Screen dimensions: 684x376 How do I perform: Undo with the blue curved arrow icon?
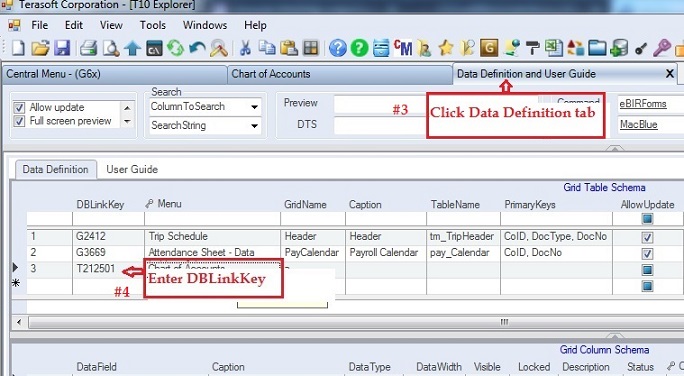tap(197, 48)
